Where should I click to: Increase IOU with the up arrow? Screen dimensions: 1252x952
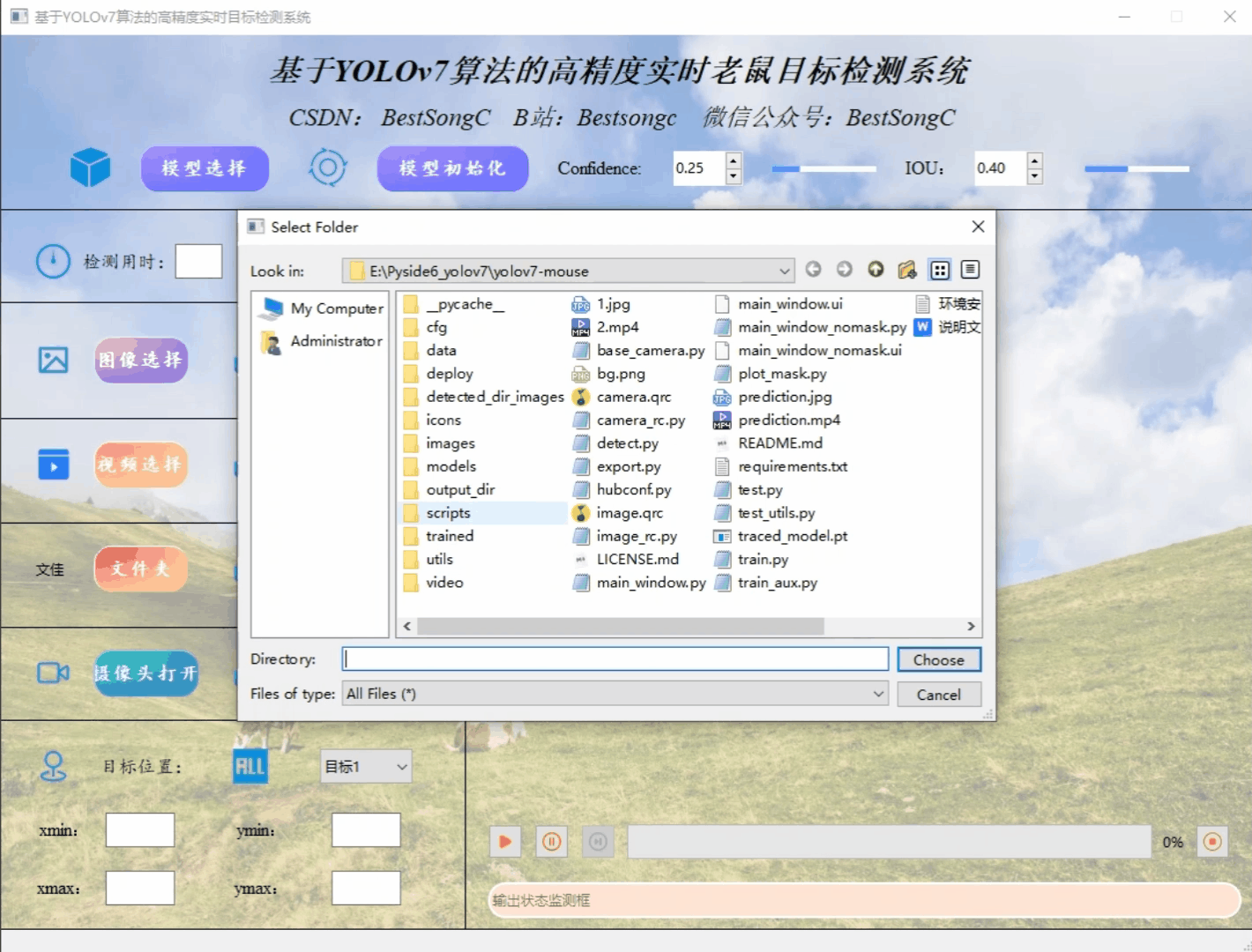pyautogui.click(x=1034, y=160)
